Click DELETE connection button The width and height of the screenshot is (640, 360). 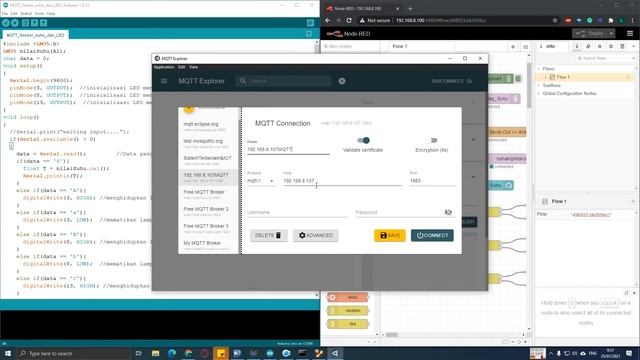(269, 236)
